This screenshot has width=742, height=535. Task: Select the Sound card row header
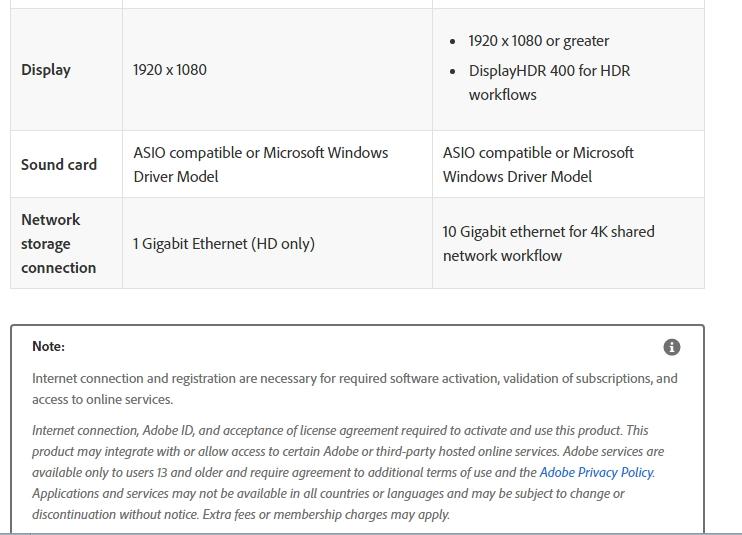click(59, 165)
